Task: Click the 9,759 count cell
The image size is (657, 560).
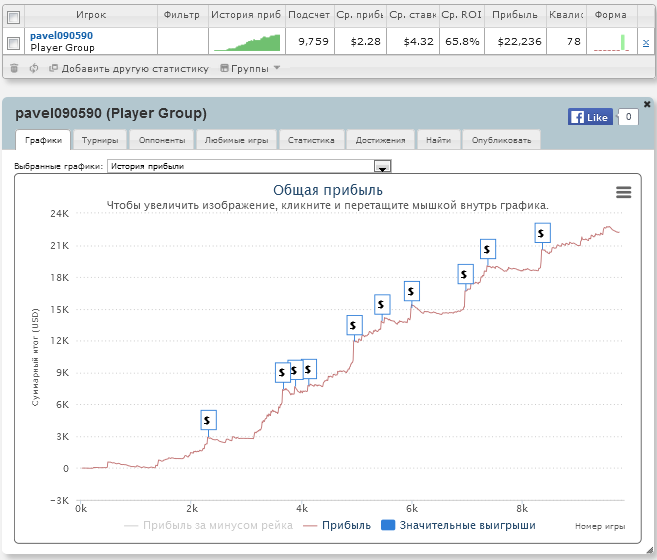Action: pos(310,41)
